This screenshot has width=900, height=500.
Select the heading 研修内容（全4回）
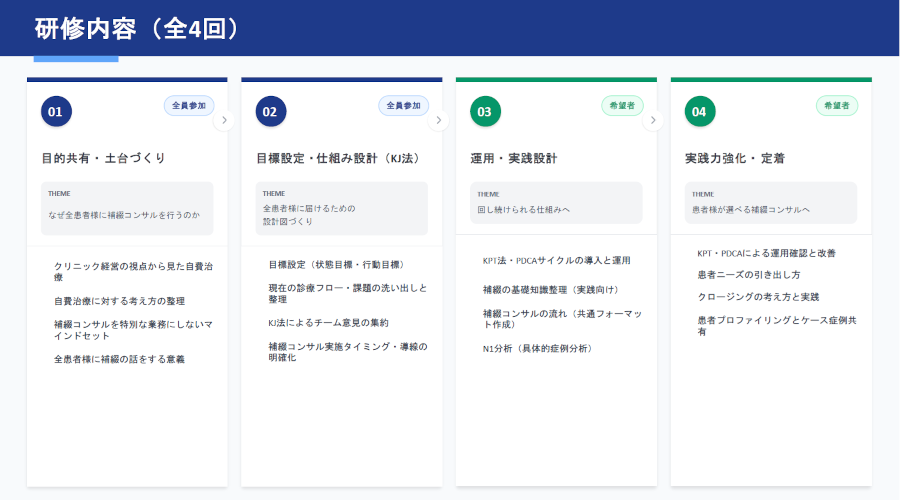coord(138,28)
